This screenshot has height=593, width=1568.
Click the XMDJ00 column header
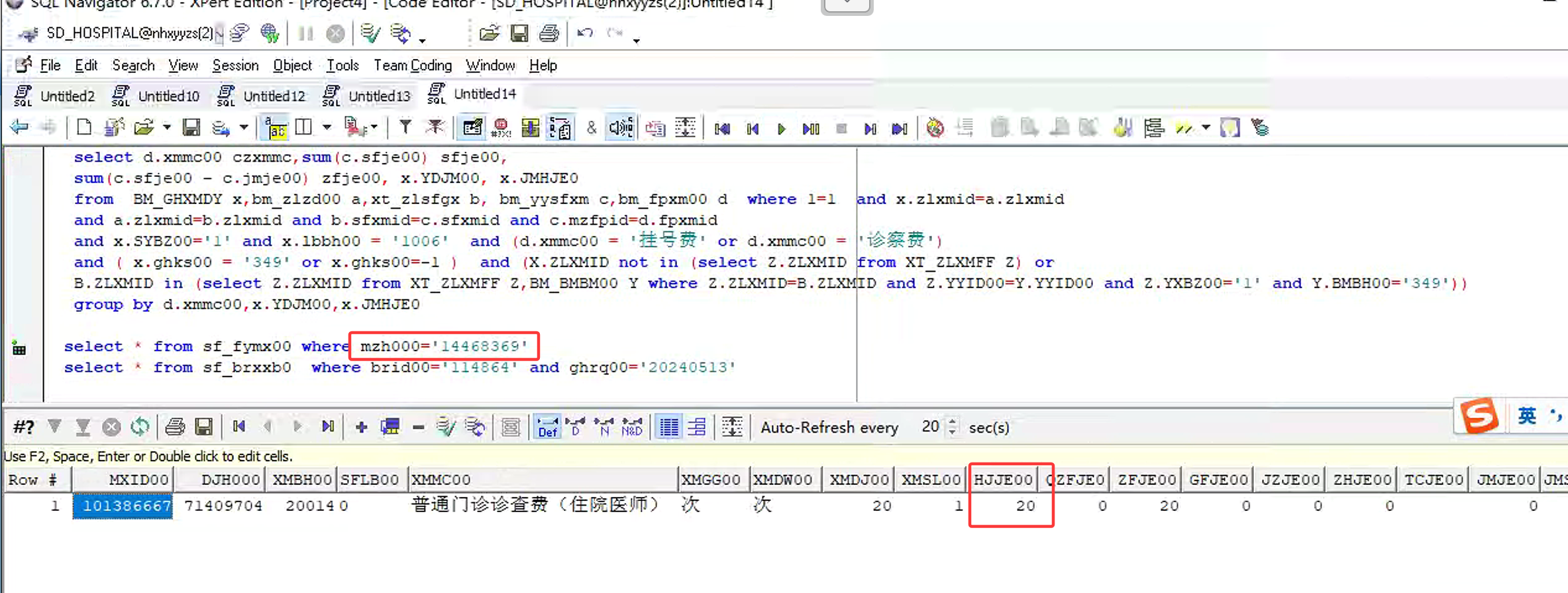point(859,480)
